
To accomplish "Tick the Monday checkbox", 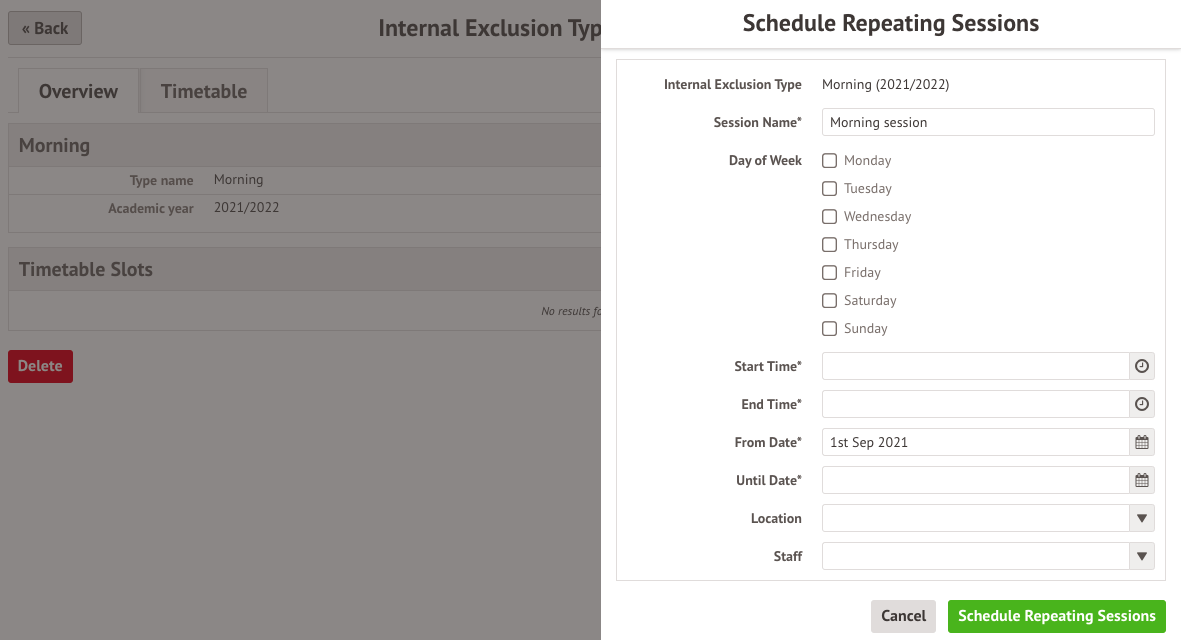I will point(829,160).
